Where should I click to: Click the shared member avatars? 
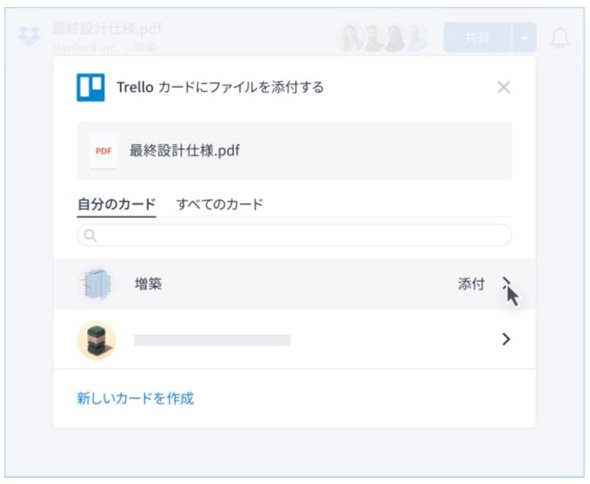(x=384, y=38)
